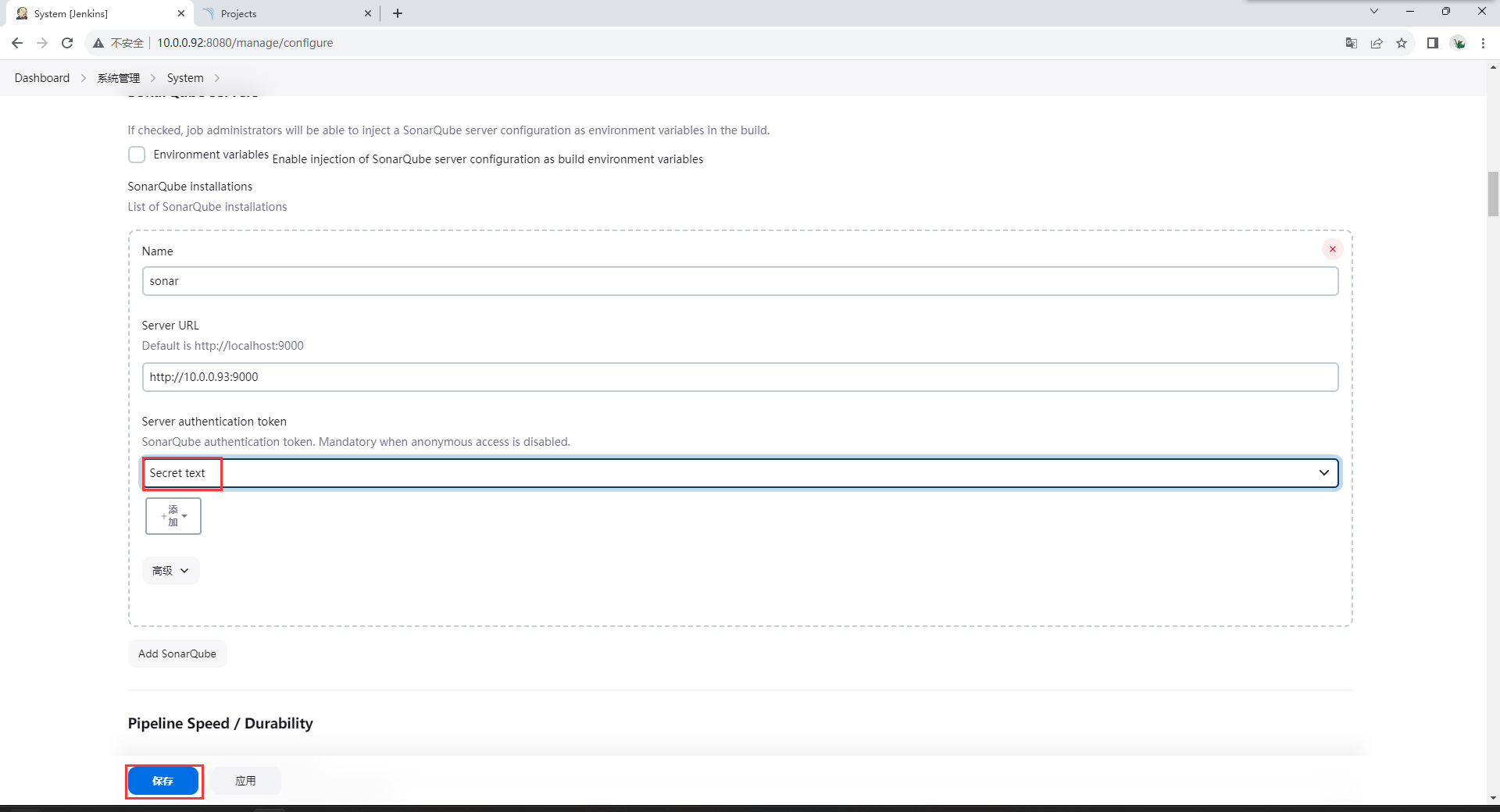Click the Server URL label

170,326
